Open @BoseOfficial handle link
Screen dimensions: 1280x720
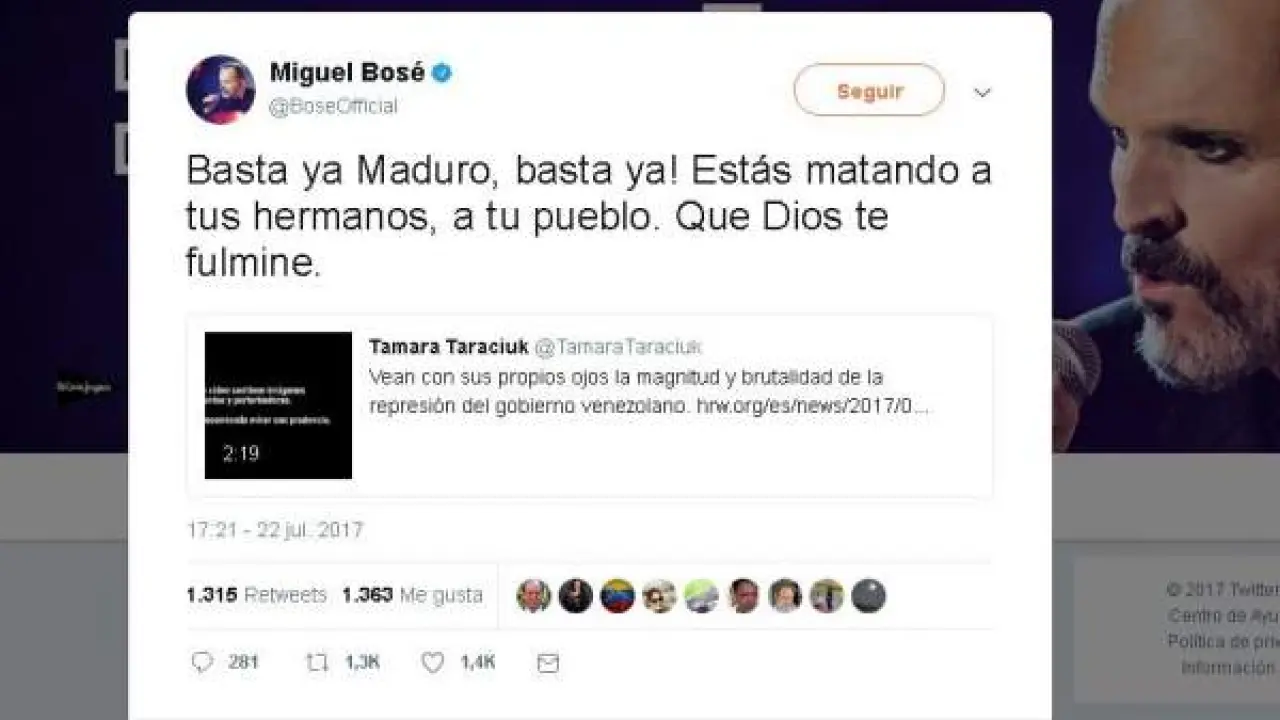tap(334, 106)
